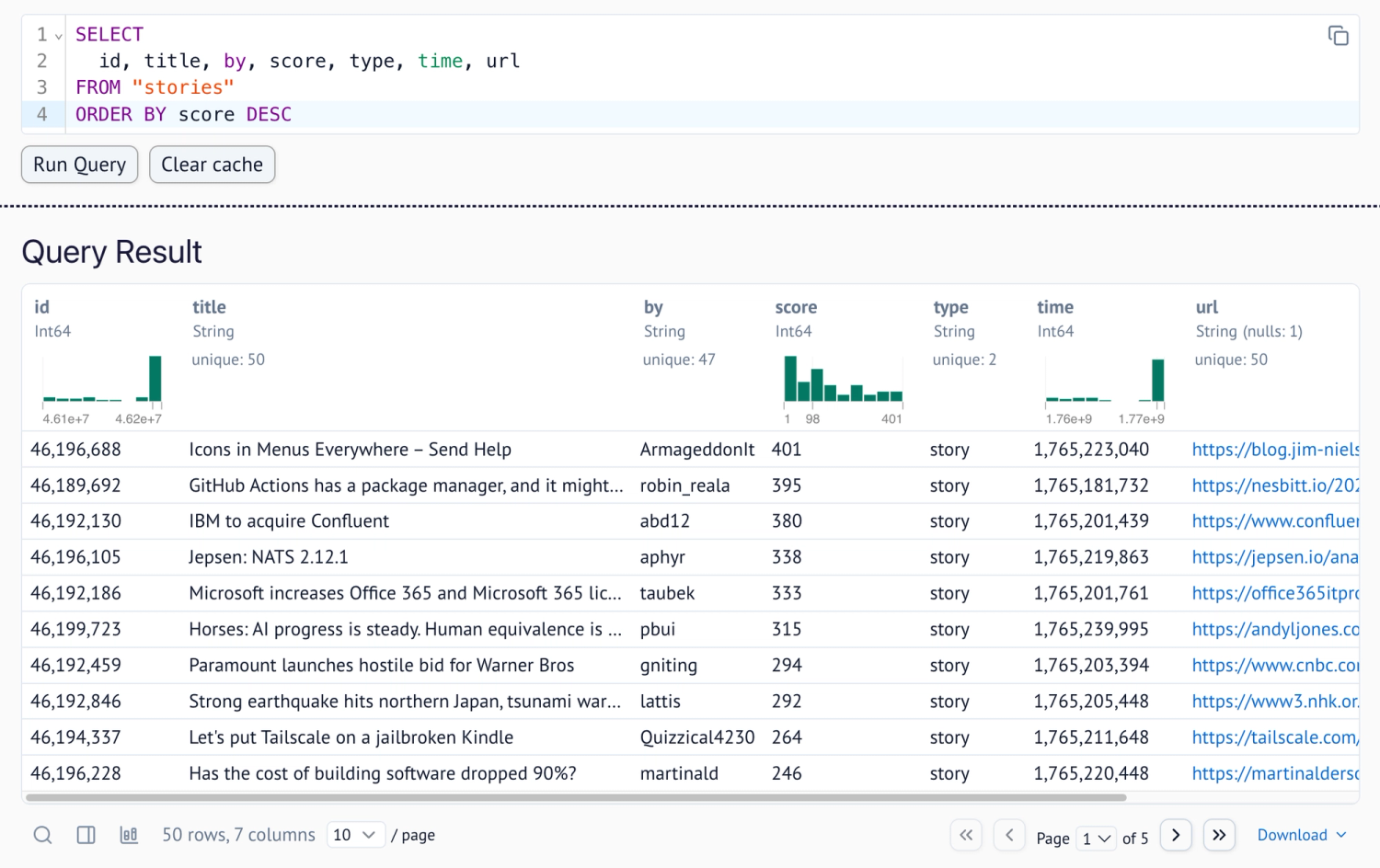Screen dimensions: 1380x868
Task: Open the table search magnifier icon
Action: [x=42, y=835]
